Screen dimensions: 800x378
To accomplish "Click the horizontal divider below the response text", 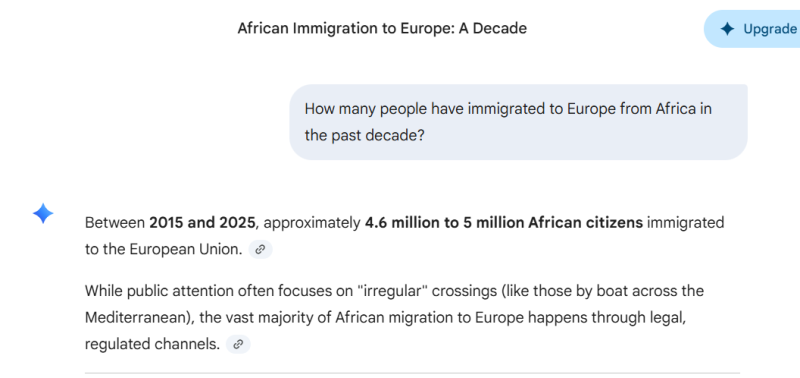I will pos(412,373).
